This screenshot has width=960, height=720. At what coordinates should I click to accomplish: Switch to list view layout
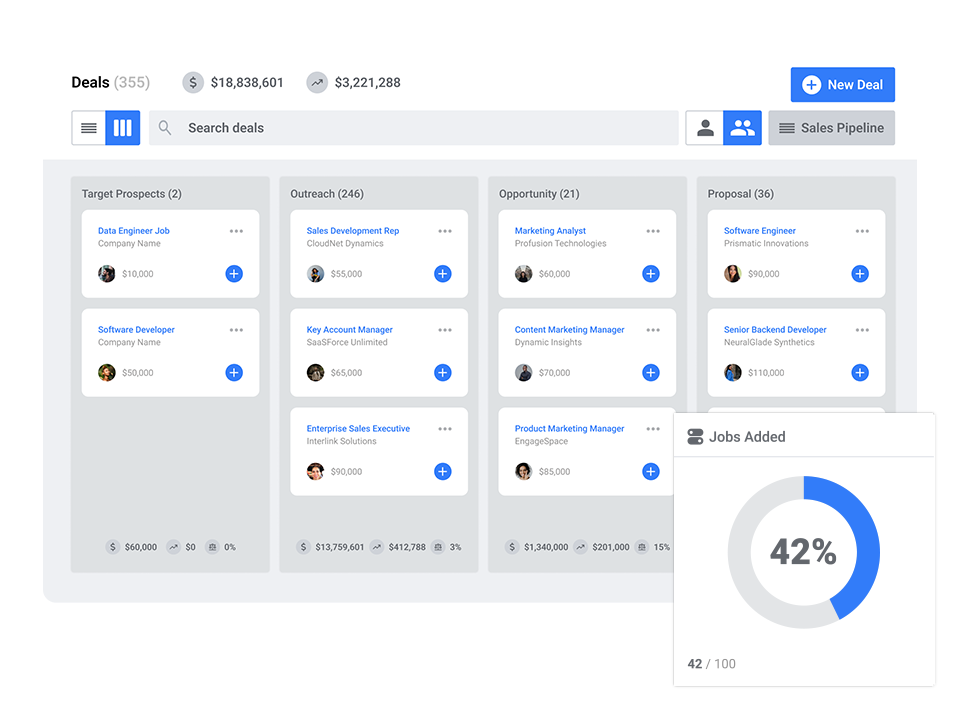[89, 128]
